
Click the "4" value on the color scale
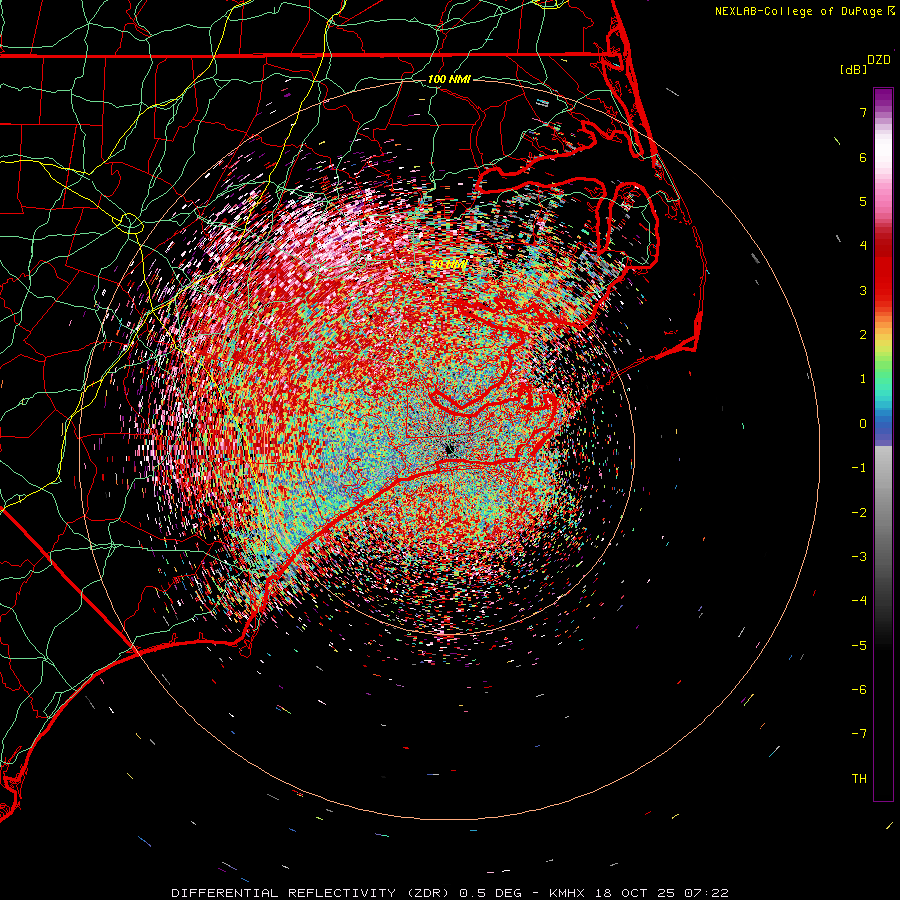863,246
